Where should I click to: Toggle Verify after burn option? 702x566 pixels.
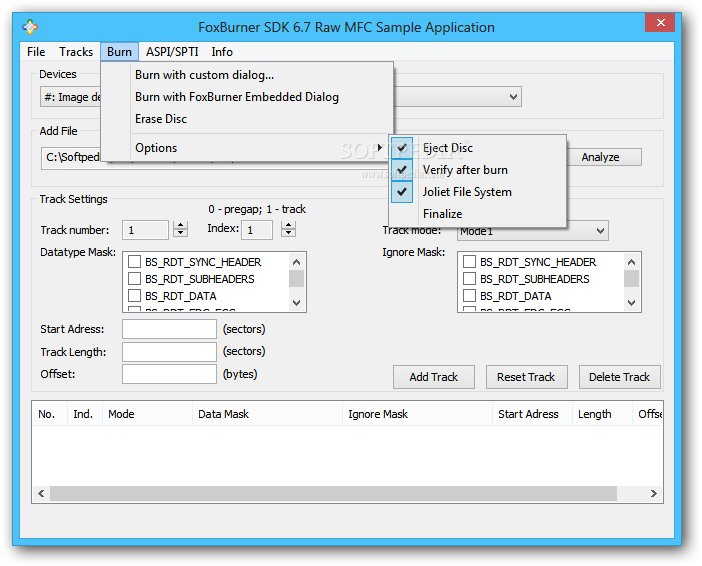(x=478, y=170)
